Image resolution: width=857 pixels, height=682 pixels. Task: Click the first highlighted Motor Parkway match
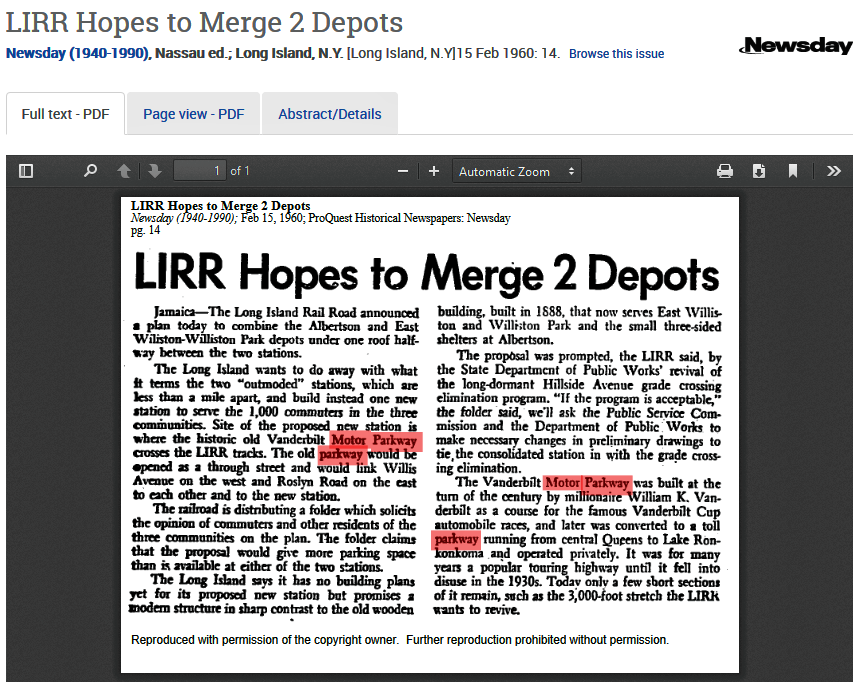[x=375, y=441]
